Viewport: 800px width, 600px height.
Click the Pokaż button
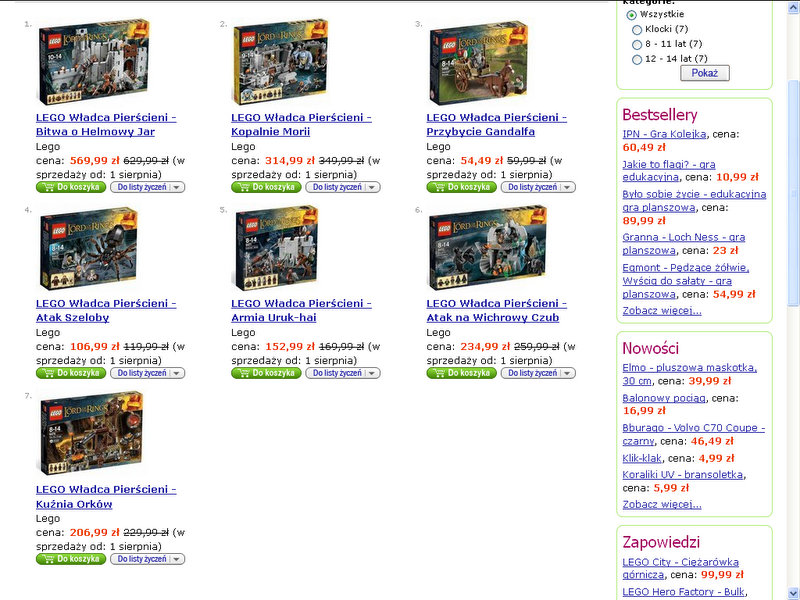tap(705, 73)
